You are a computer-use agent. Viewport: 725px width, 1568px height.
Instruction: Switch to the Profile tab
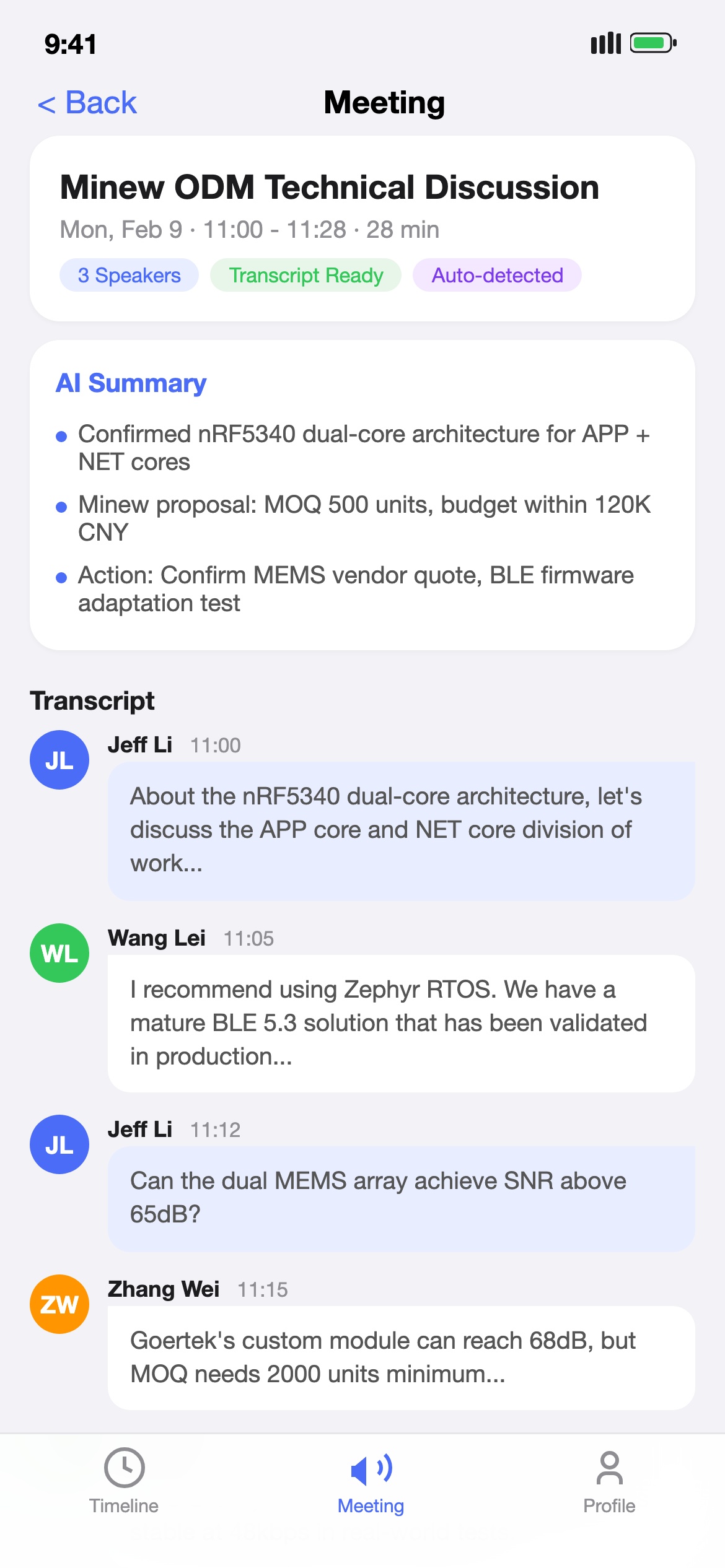point(609,1505)
